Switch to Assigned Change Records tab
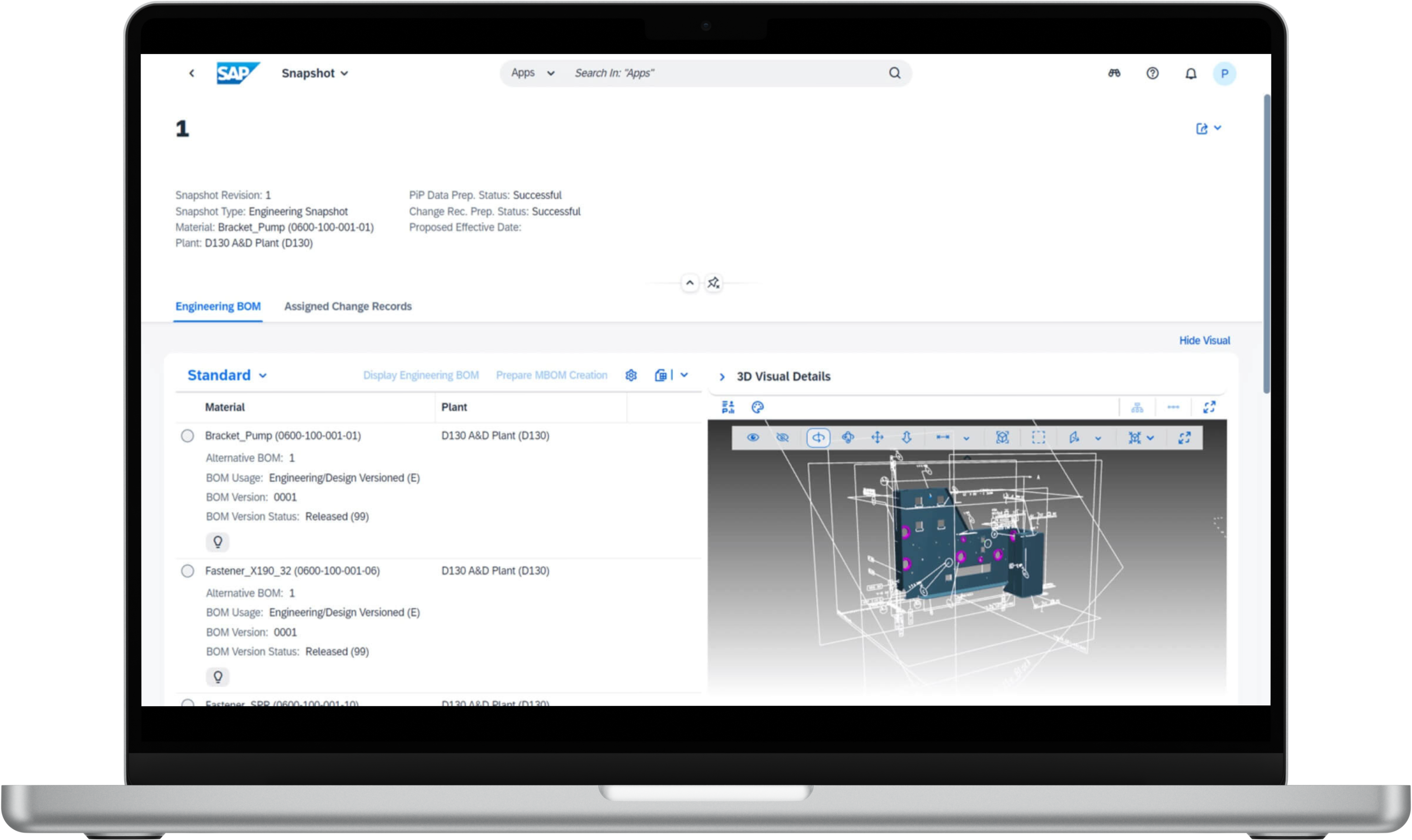Image resolution: width=1412 pixels, height=840 pixels. (x=348, y=306)
